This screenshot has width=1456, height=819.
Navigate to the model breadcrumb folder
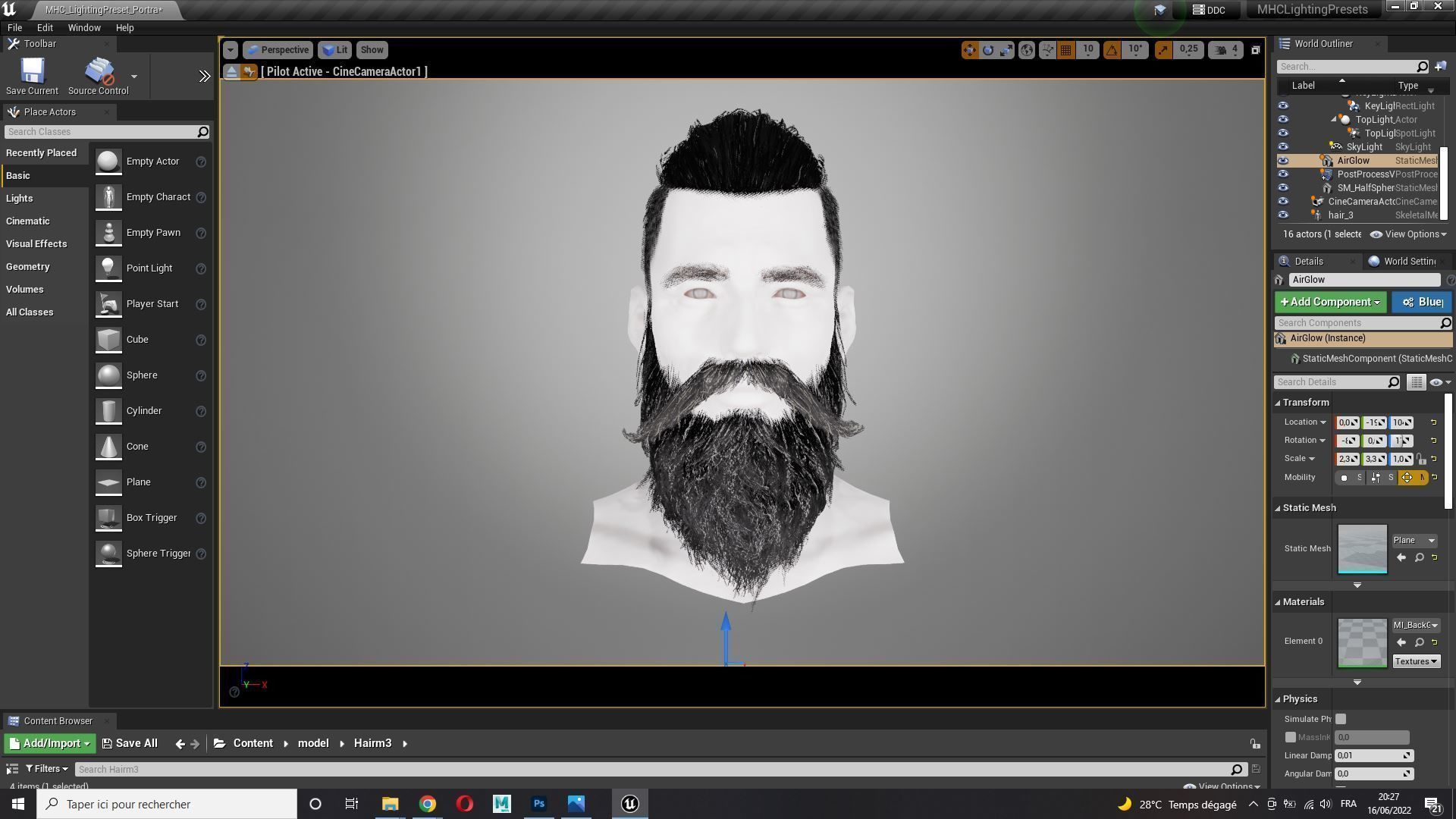(x=313, y=743)
